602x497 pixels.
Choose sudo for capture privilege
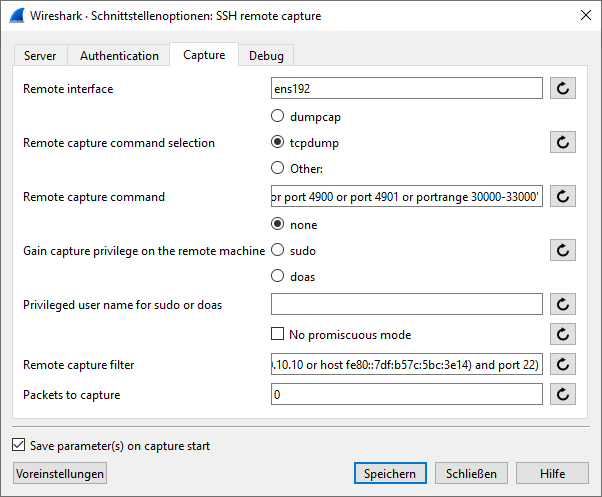(279, 251)
